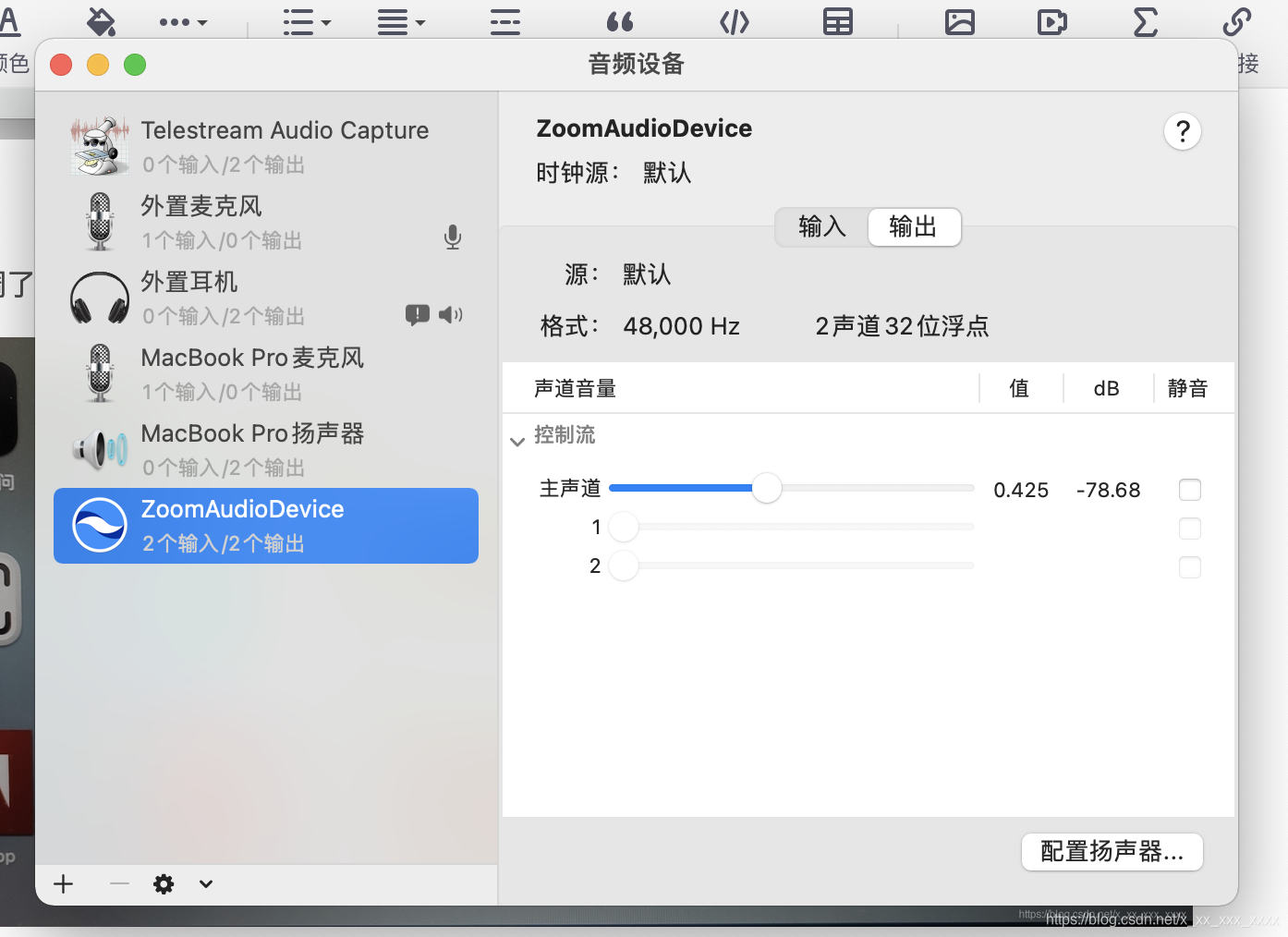This screenshot has width=1288, height=937.
Task: Insert a video from background toolbar
Action: pos(1052,22)
